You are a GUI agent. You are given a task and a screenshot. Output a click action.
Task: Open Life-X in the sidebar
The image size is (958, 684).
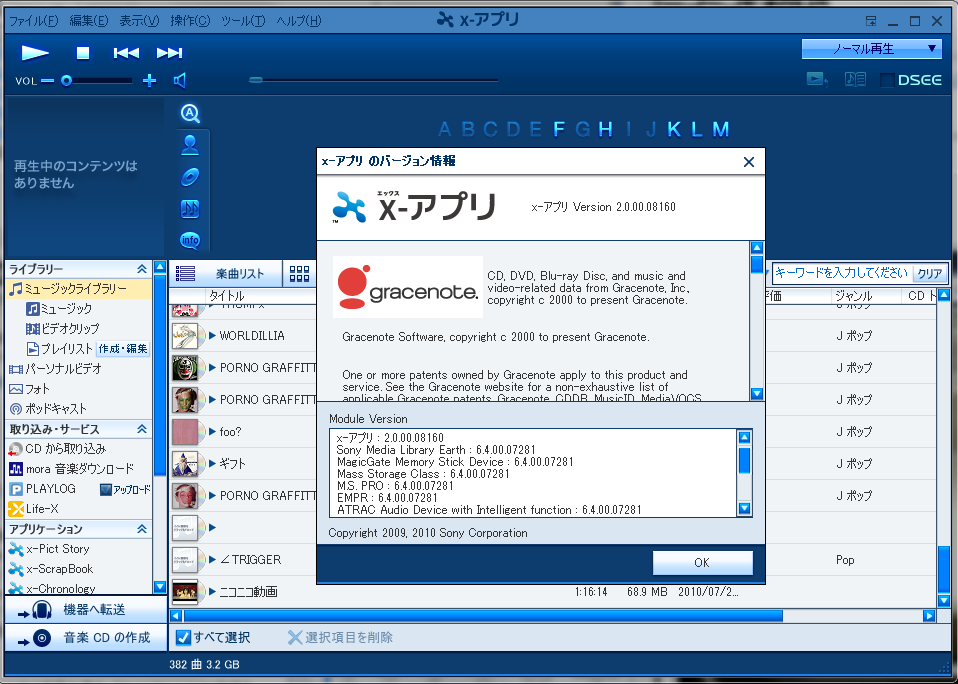click(x=34, y=509)
